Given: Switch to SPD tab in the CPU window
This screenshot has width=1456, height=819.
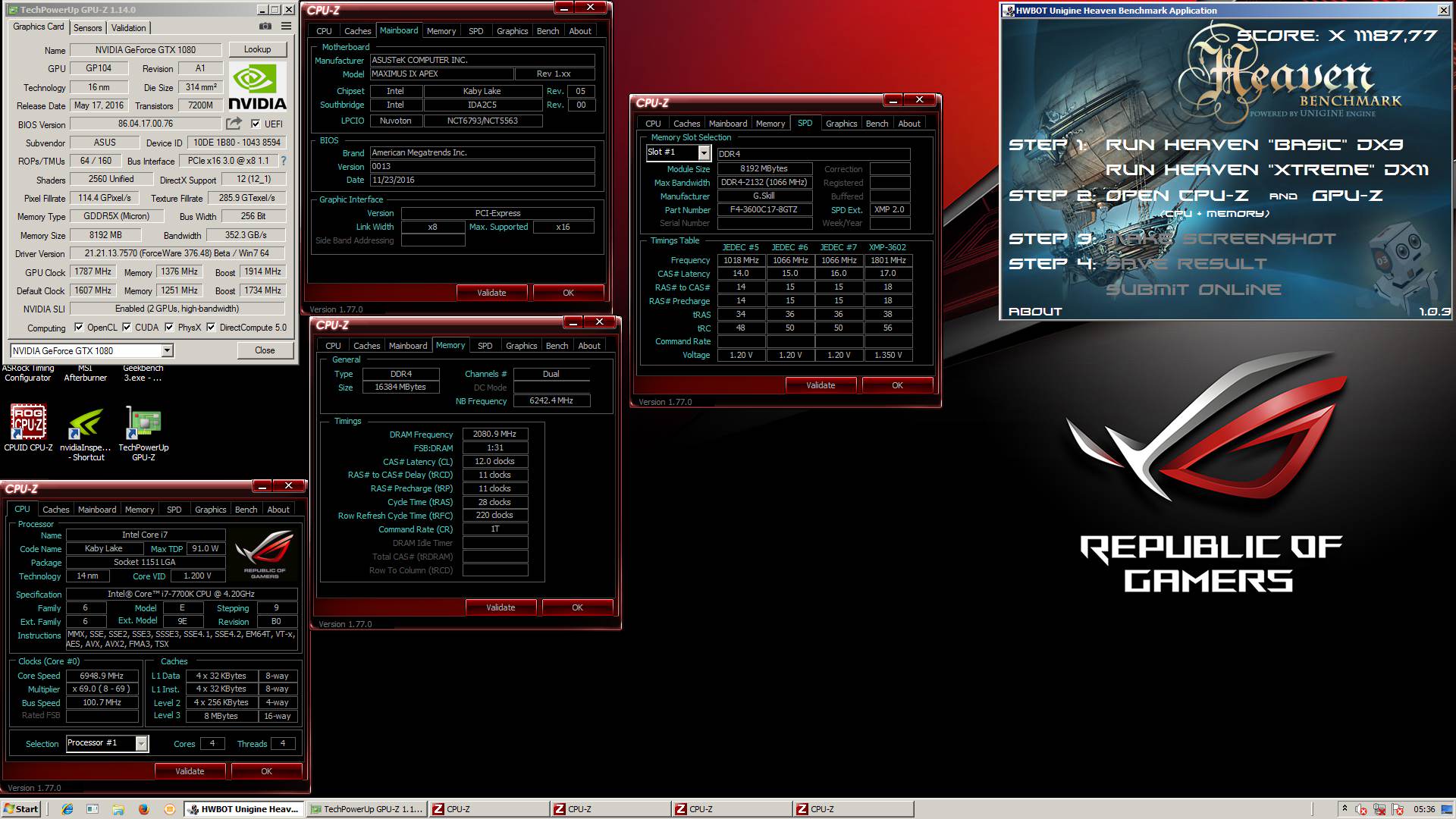Looking at the screenshot, I should [x=174, y=510].
